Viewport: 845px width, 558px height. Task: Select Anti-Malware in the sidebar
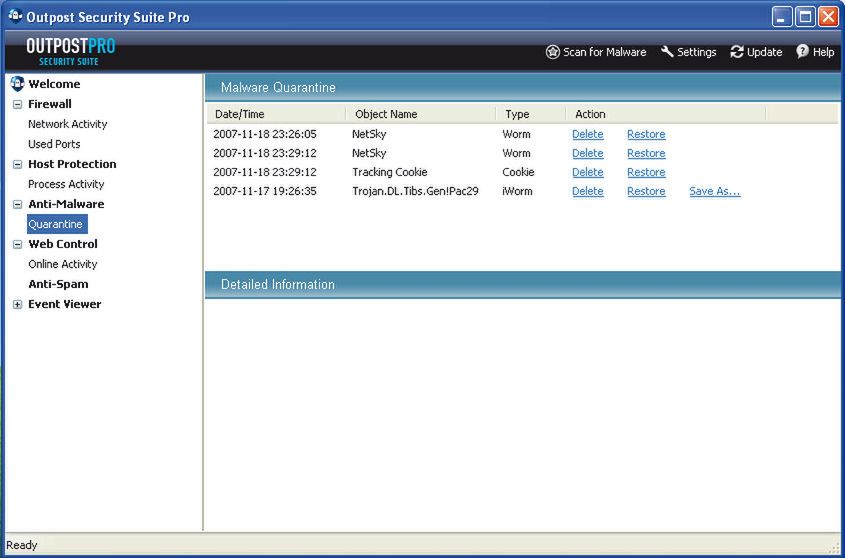pos(66,204)
